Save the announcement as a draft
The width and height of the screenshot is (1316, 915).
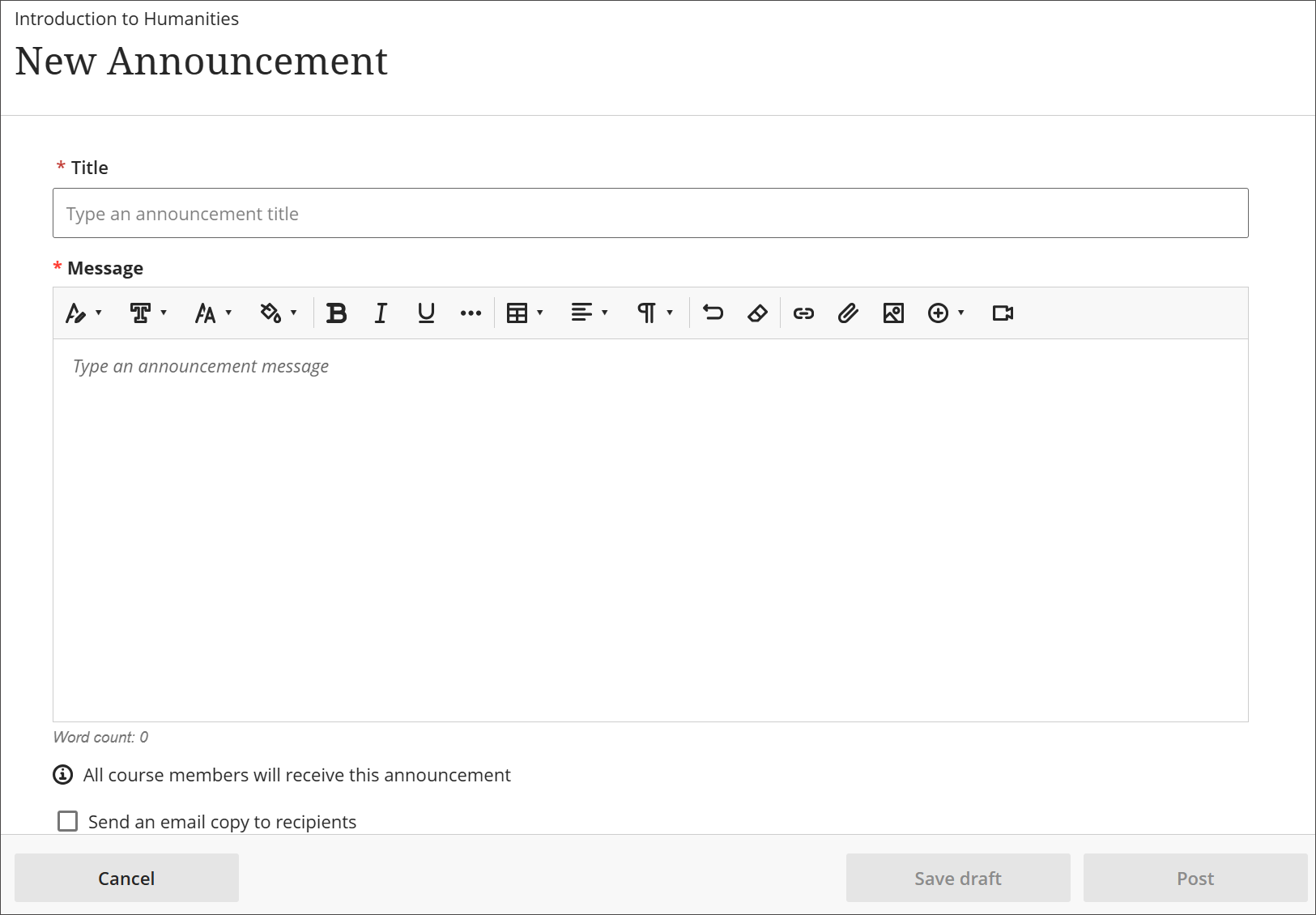(957, 878)
